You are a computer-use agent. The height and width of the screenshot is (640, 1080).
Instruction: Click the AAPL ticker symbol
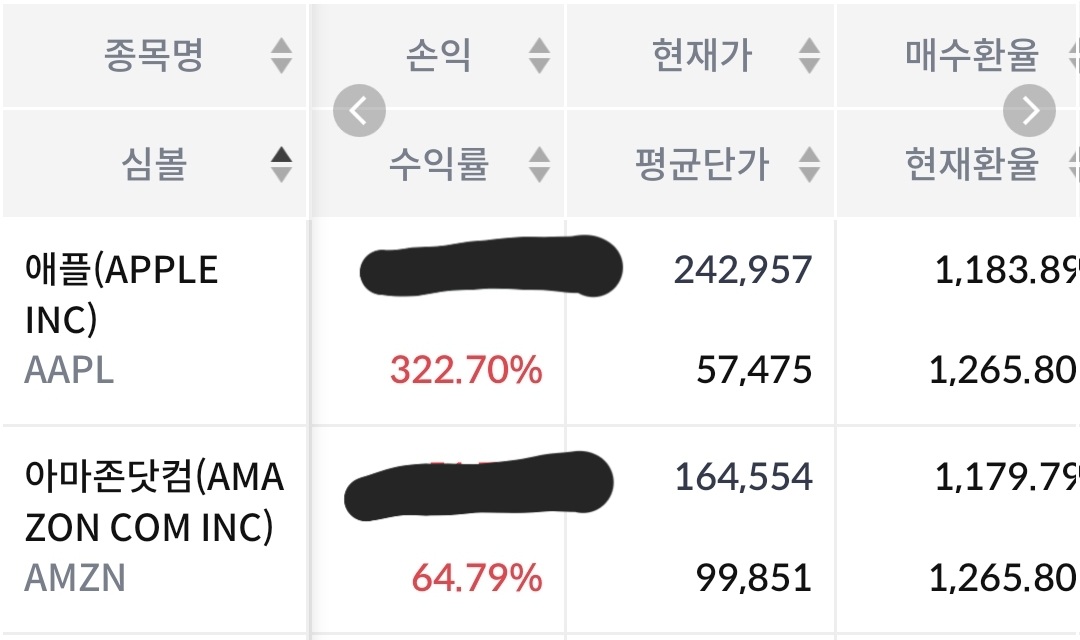(69, 370)
